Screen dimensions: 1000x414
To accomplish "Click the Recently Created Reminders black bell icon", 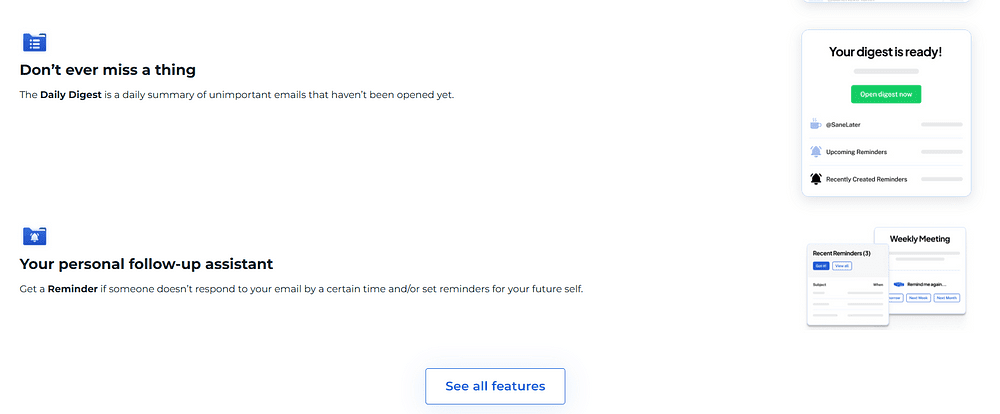I will click(816, 179).
